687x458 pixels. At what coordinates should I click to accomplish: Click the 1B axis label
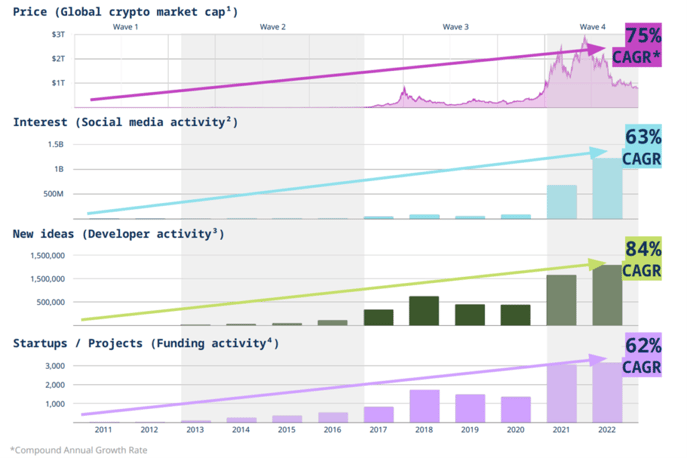pyautogui.click(x=59, y=169)
